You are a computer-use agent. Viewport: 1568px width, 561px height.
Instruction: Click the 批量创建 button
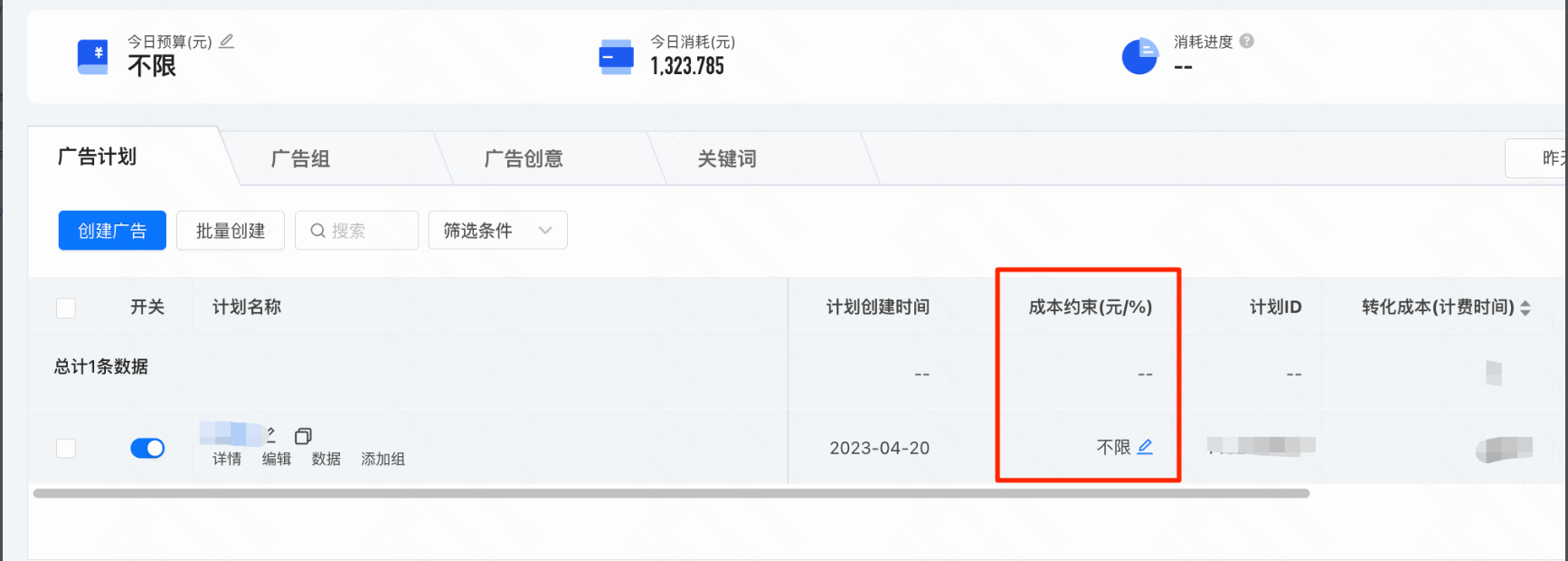(x=230, y=230)
